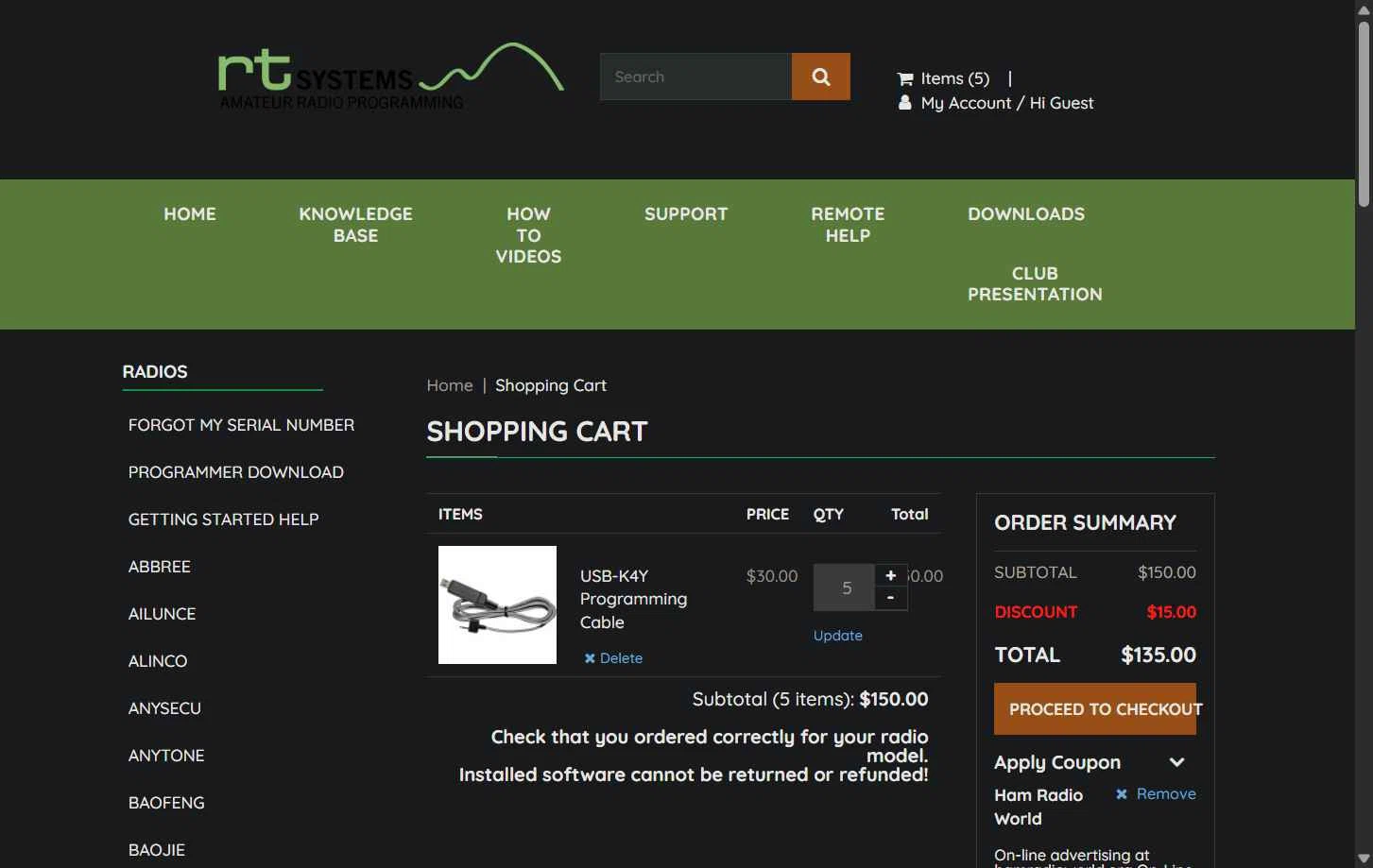This screenshot has height=868, width=1373.
Task: Open GETTING STARTED HELP sidebar link
Action: click(224, 519)
